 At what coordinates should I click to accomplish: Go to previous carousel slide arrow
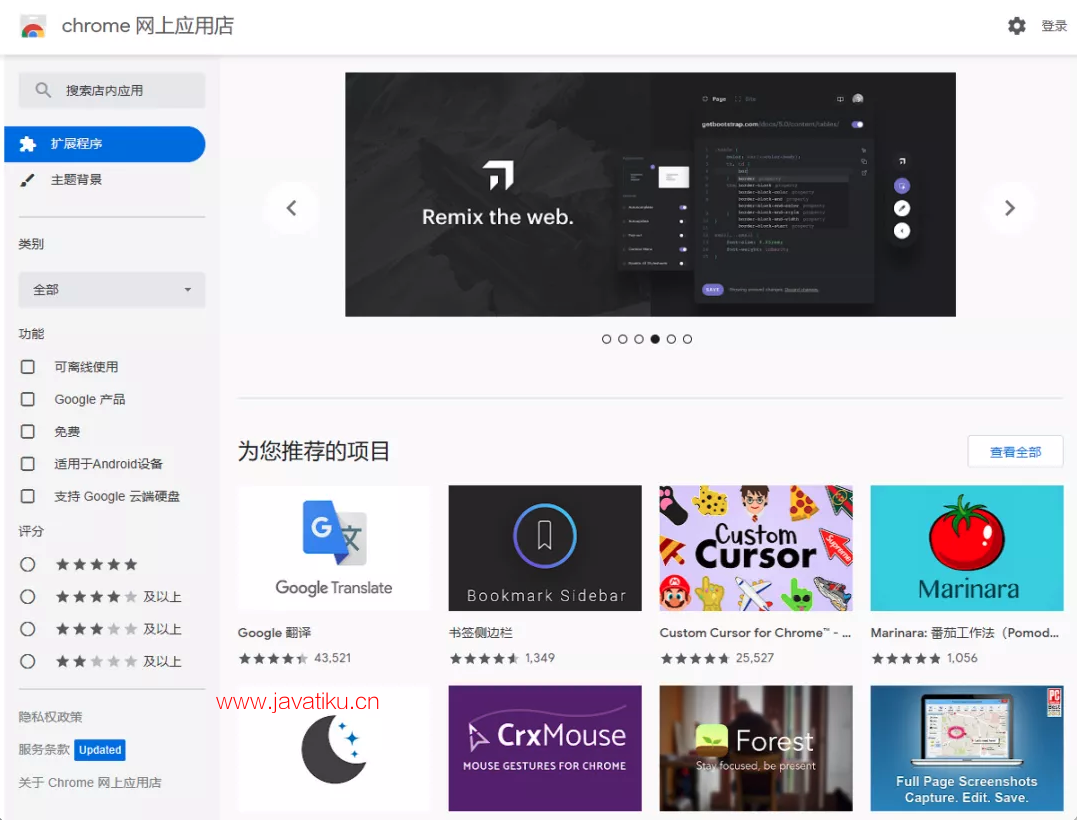coord(292,208)
